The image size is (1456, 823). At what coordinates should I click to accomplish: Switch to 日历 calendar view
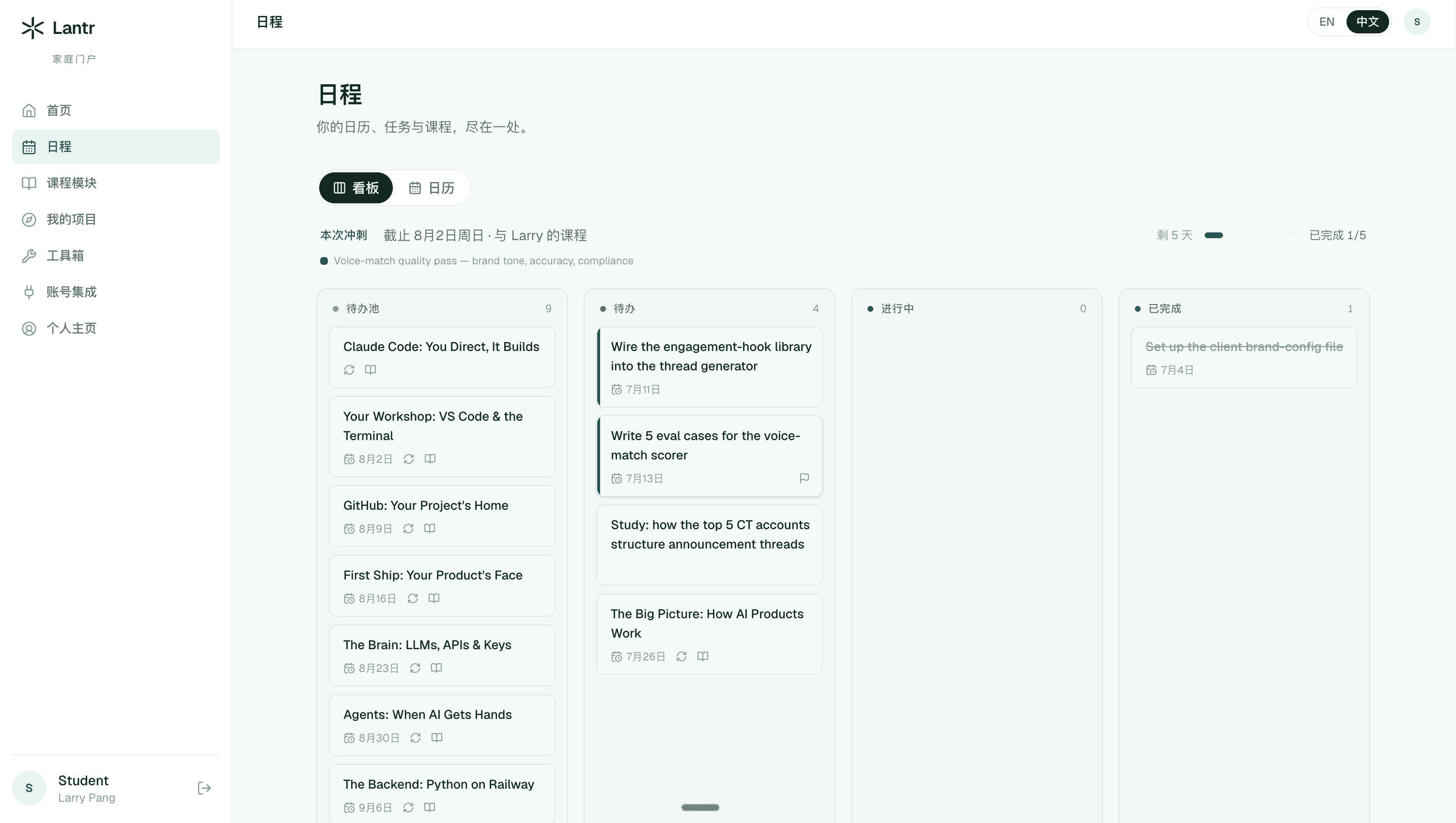[432, 188]
